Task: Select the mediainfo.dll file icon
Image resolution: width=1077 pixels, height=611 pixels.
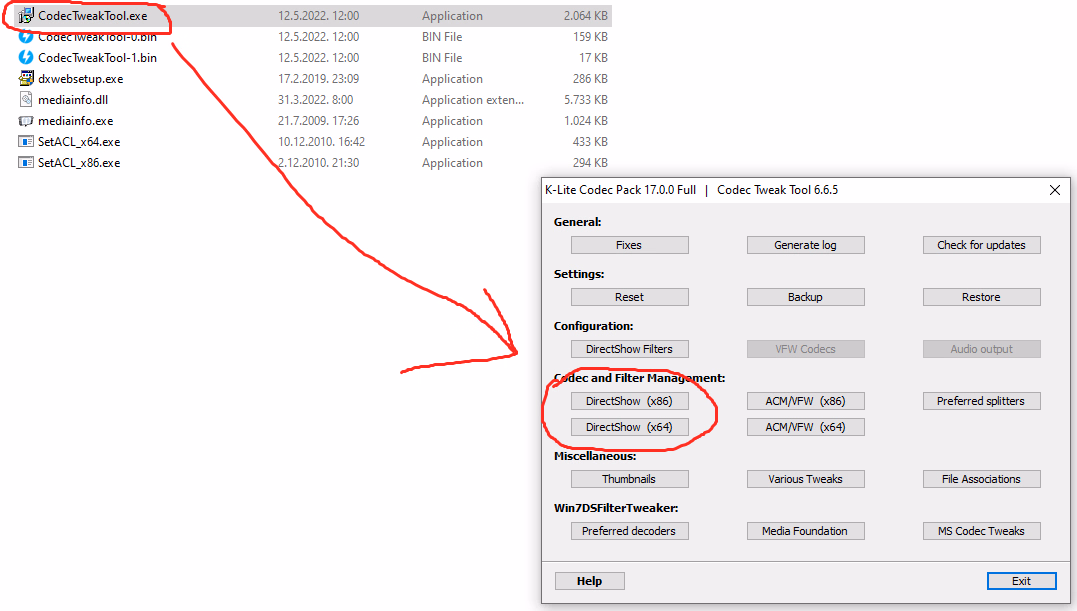Action: [27, 100]
